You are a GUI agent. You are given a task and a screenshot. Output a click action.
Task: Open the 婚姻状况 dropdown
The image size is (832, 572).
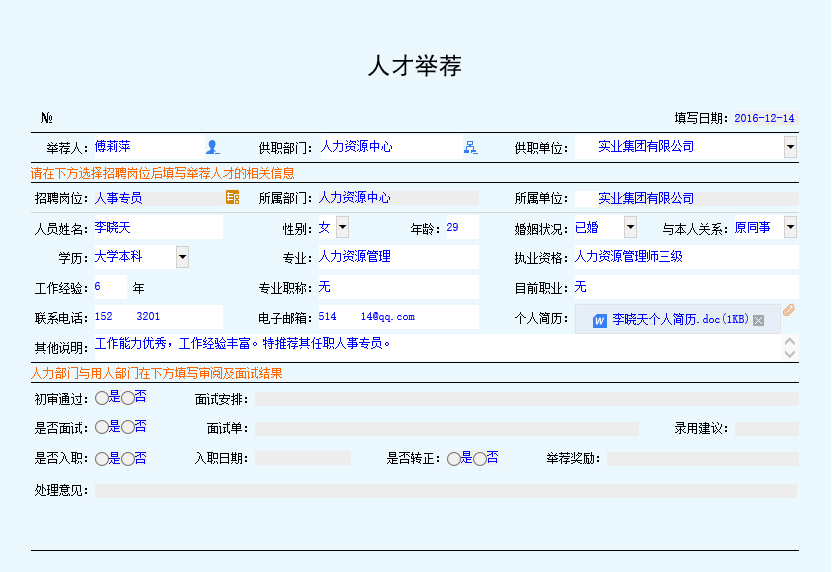coord(630,227)
